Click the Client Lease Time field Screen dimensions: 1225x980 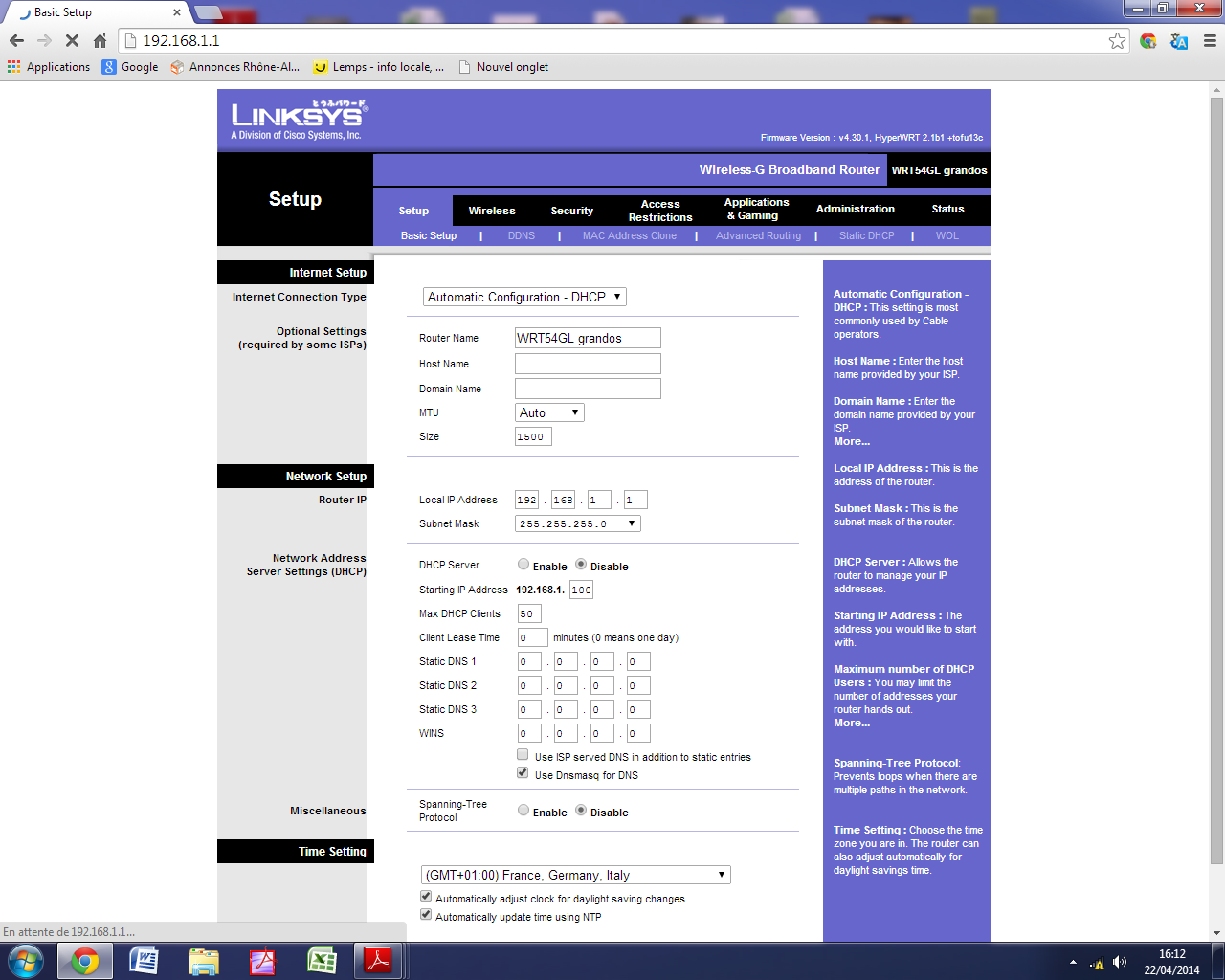[x=532, y=637]
